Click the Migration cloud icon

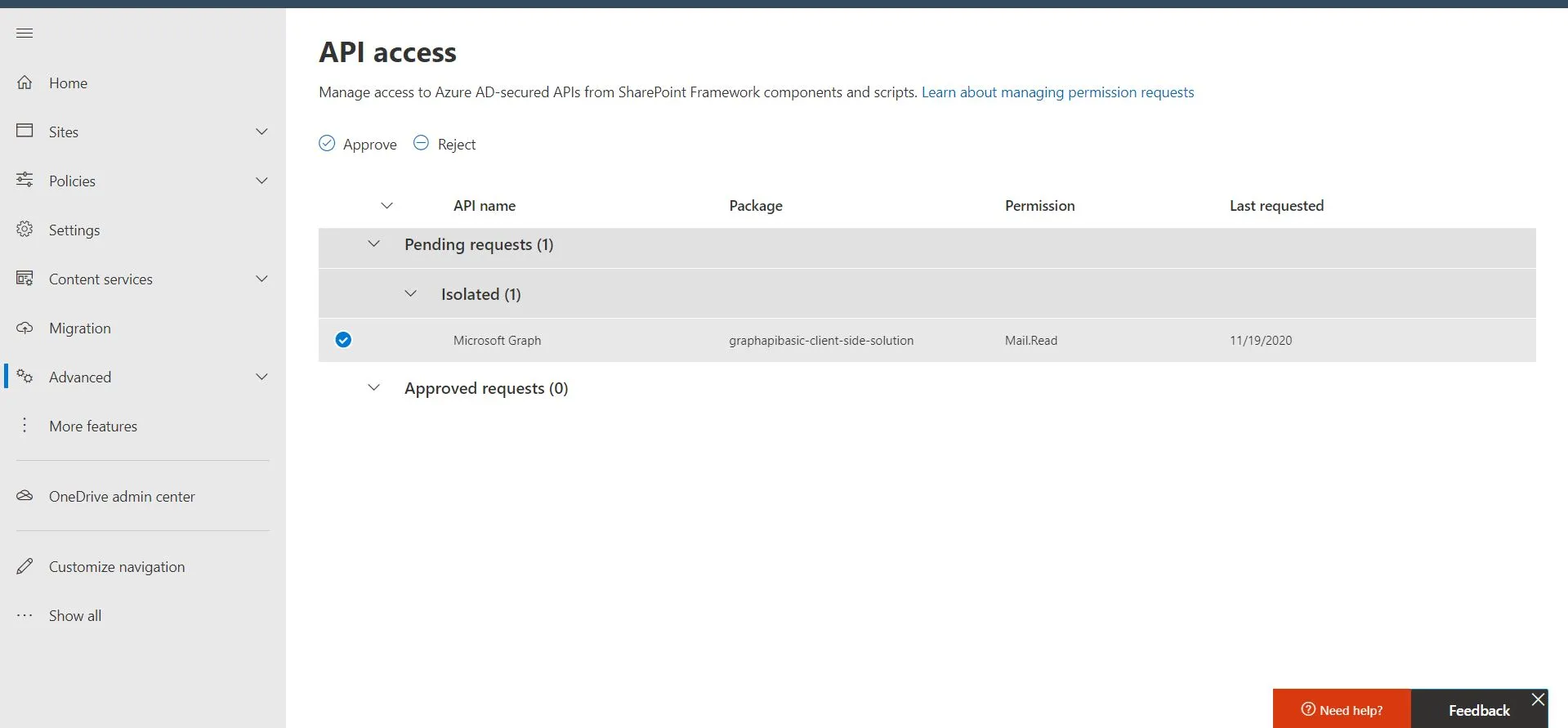[x=25, y=328]
